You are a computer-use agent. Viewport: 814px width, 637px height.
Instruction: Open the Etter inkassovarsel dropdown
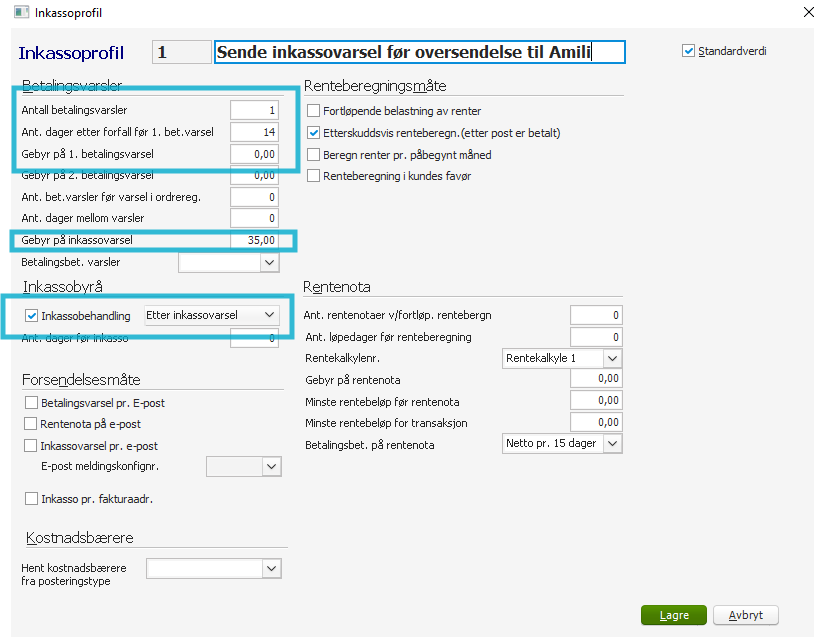(x=268, y=315)
